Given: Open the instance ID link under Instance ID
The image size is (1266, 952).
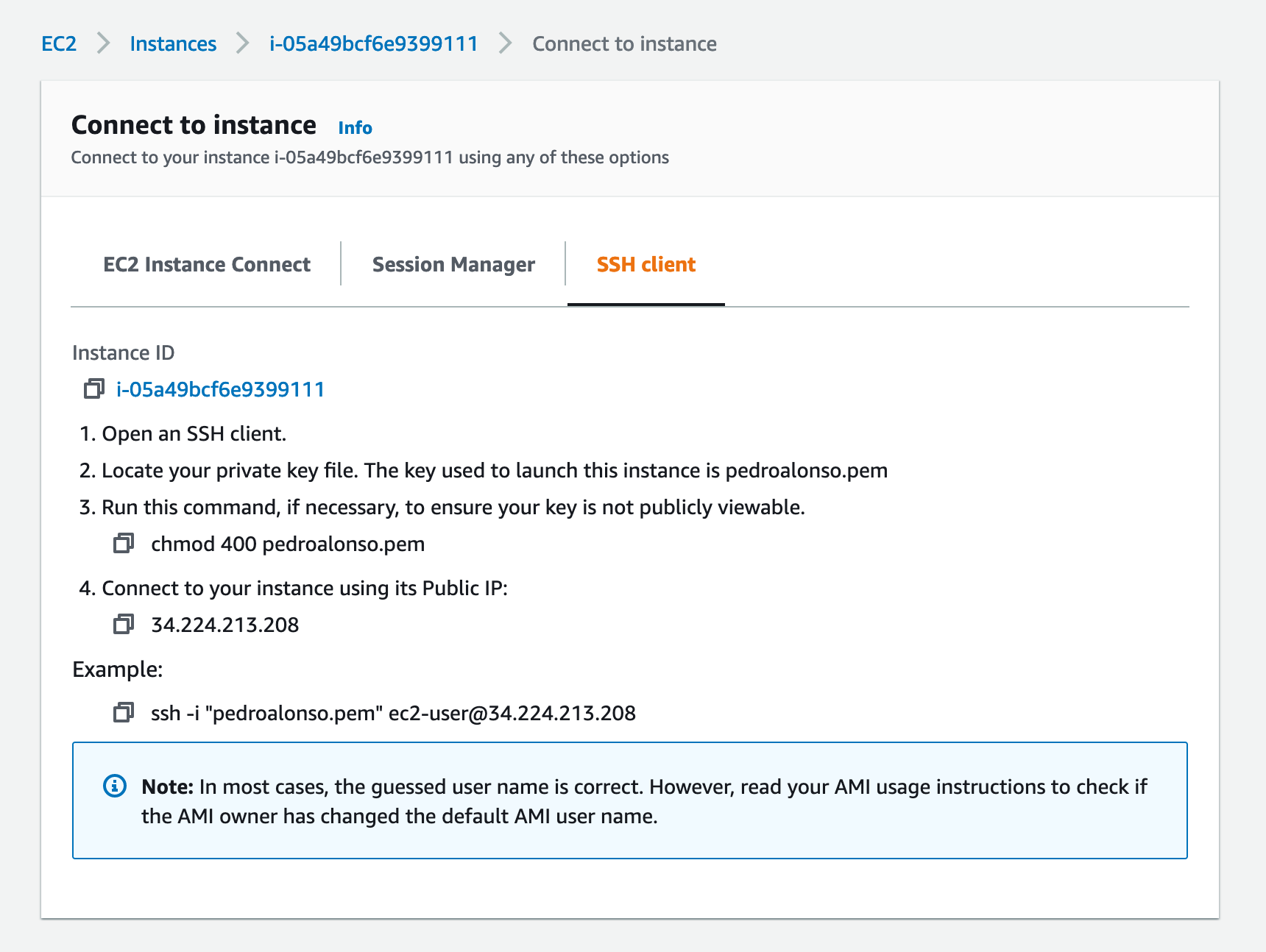Looking at the screenshot, I should [220, 388].
